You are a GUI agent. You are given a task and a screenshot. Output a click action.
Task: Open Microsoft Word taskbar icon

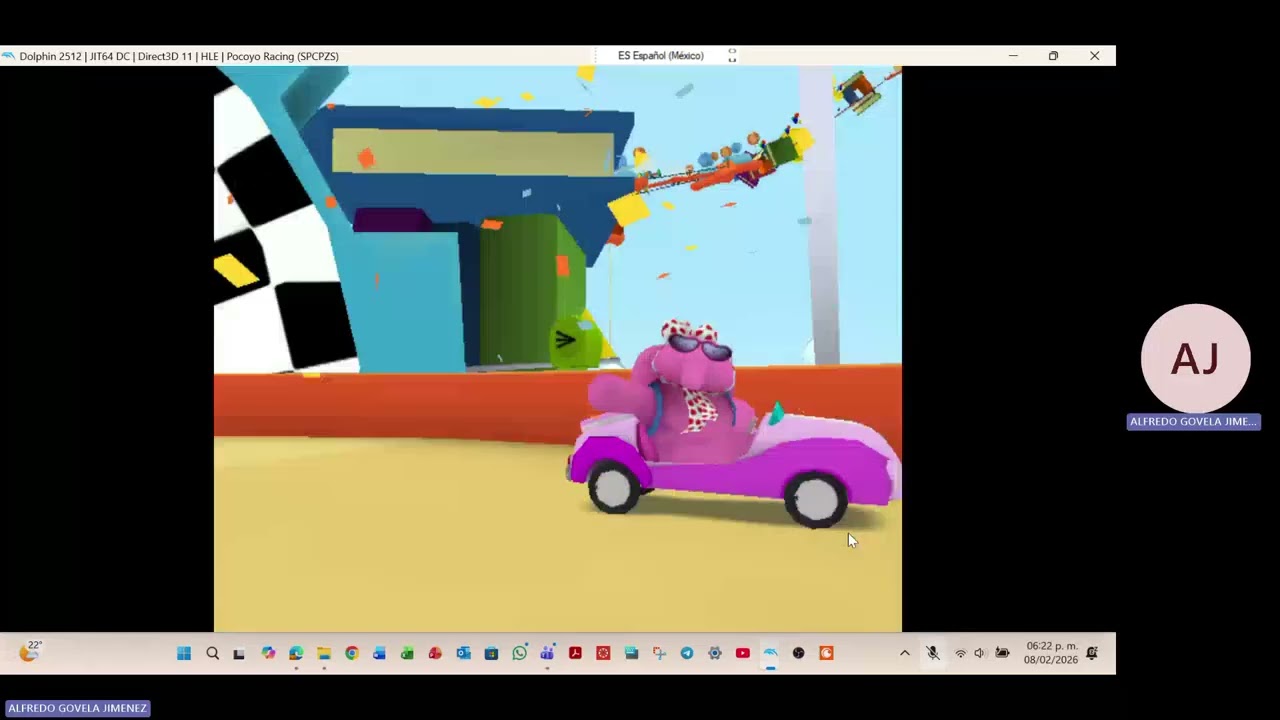(379, 653)
